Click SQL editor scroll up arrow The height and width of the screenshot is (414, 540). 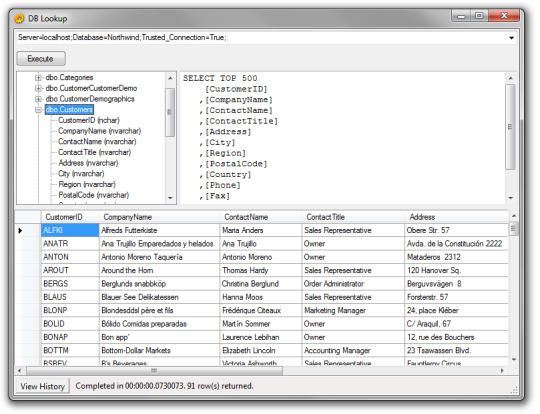pos(510,79)
